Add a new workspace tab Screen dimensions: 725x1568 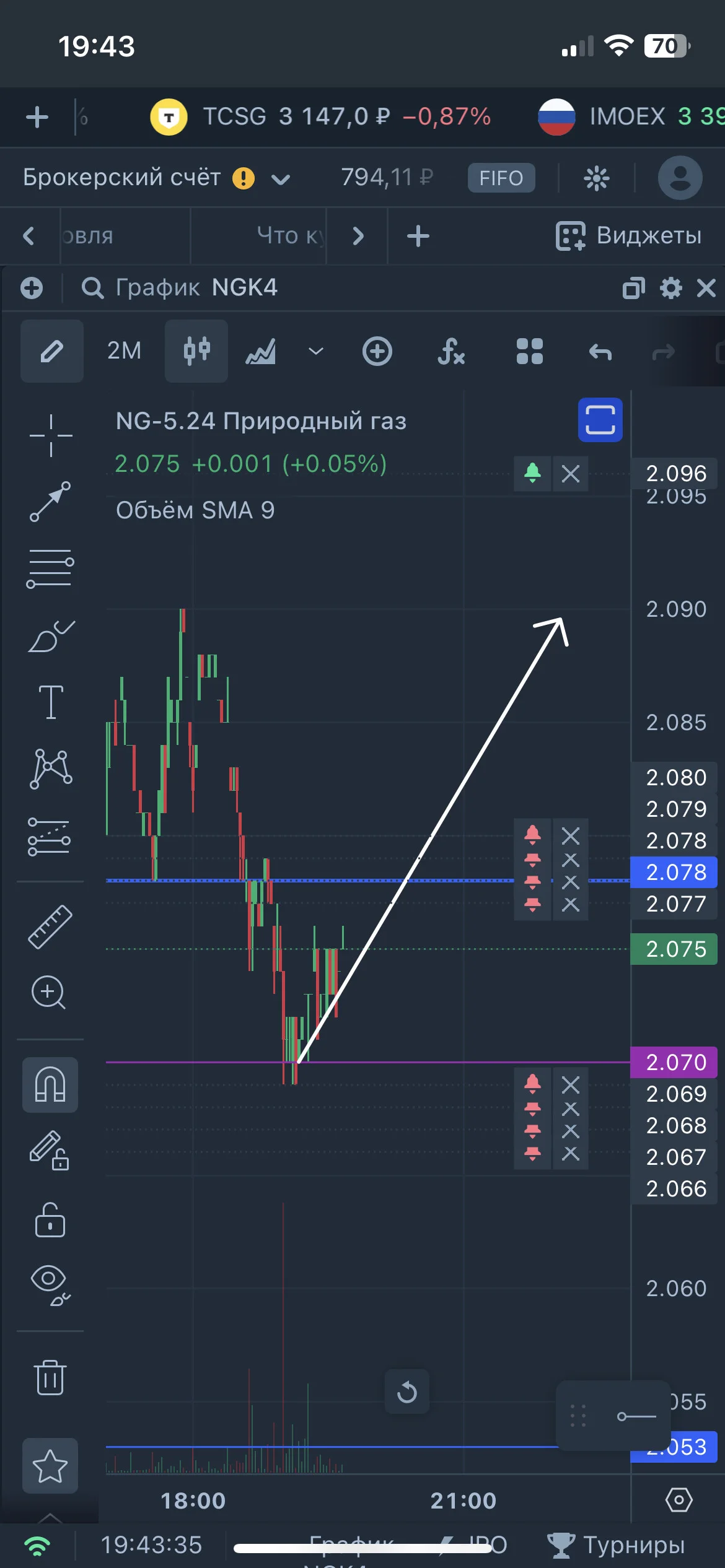tap(418, 236)
